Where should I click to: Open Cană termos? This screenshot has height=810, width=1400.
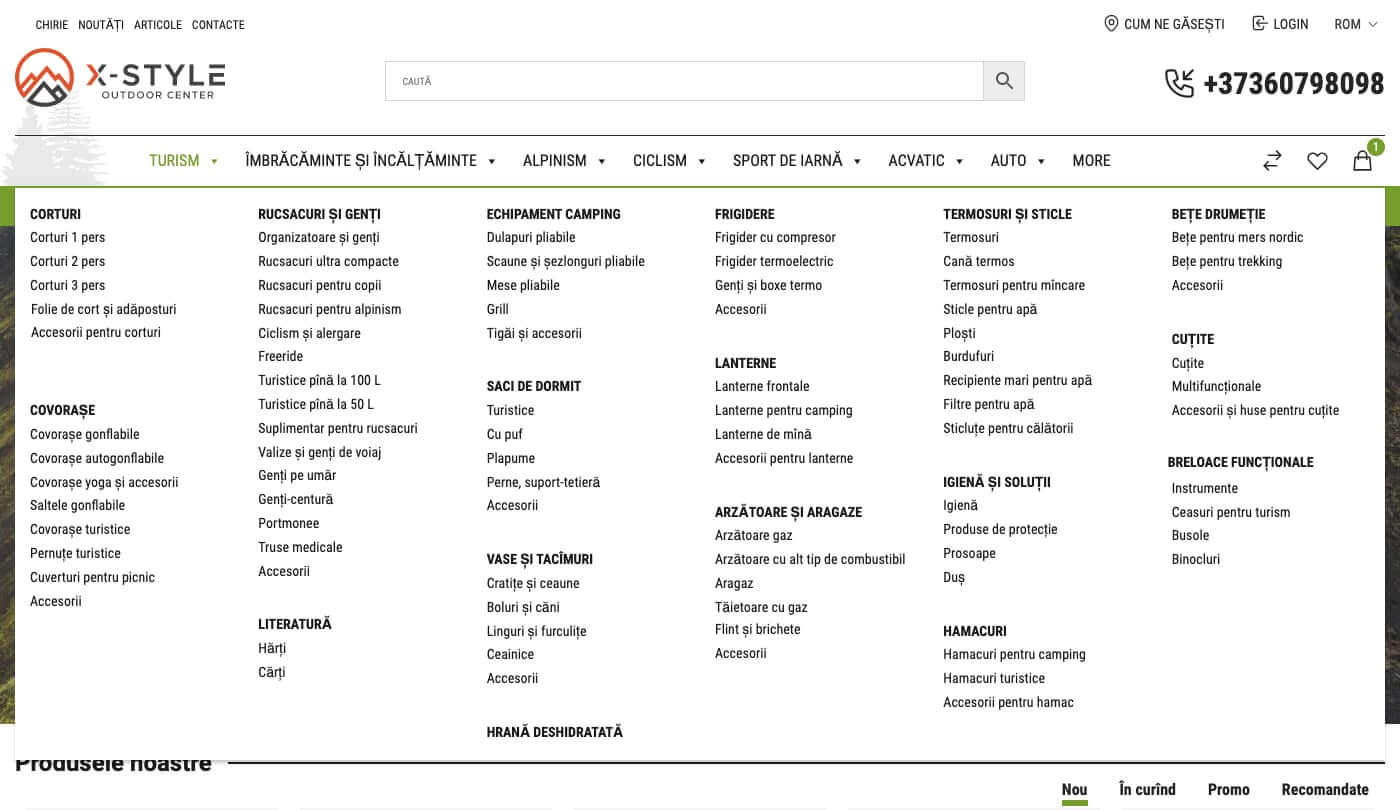[979, 261]
